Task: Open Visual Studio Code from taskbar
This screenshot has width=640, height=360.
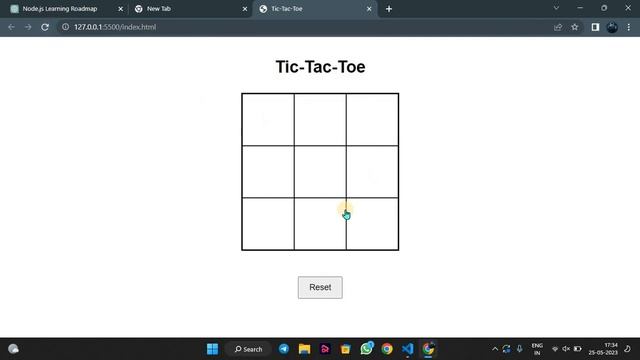Action: pos(407,349)
